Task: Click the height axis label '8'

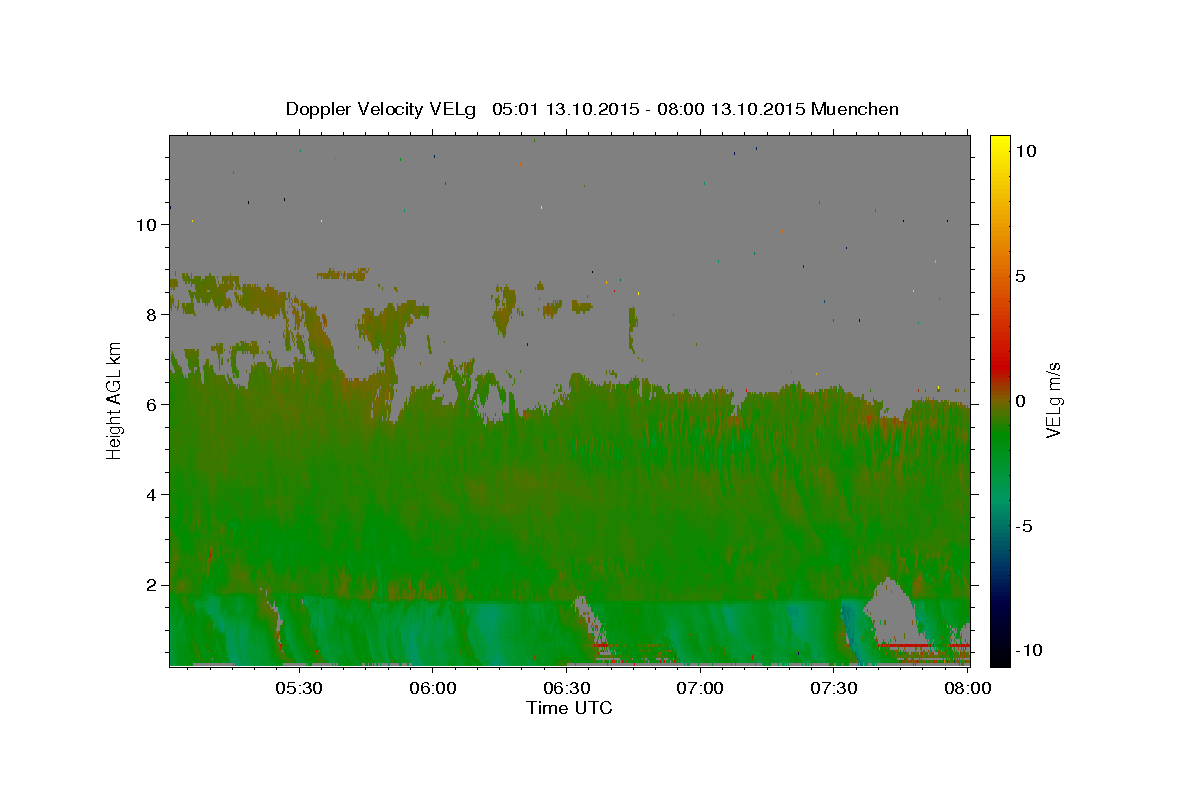Action: (153, 315)
